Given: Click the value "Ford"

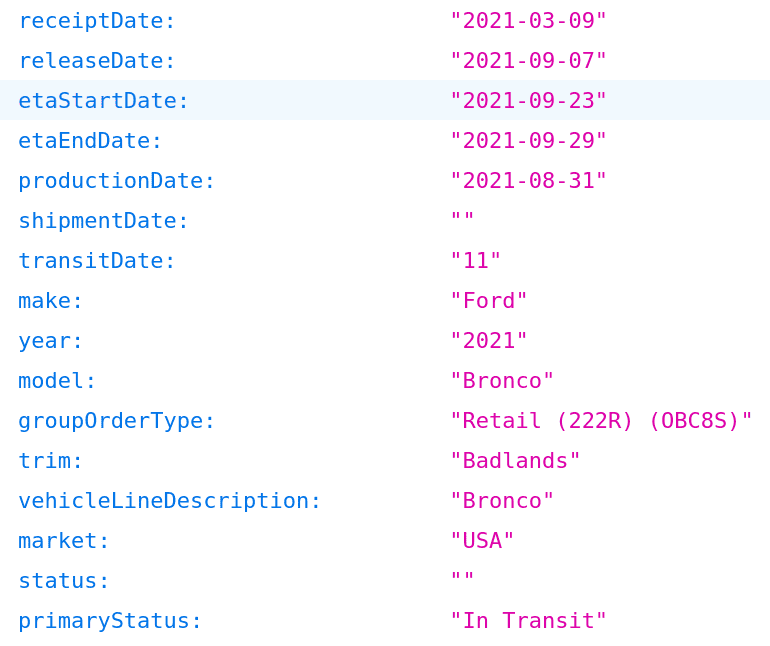Looking at the screenshot, I should [x=489, y=301].
